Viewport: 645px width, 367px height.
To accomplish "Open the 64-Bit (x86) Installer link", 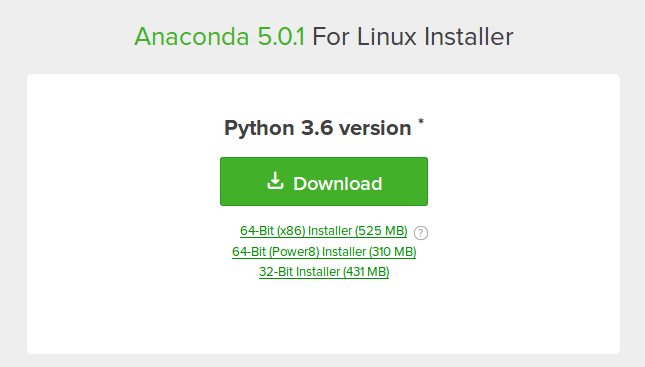I will (323, 231).
